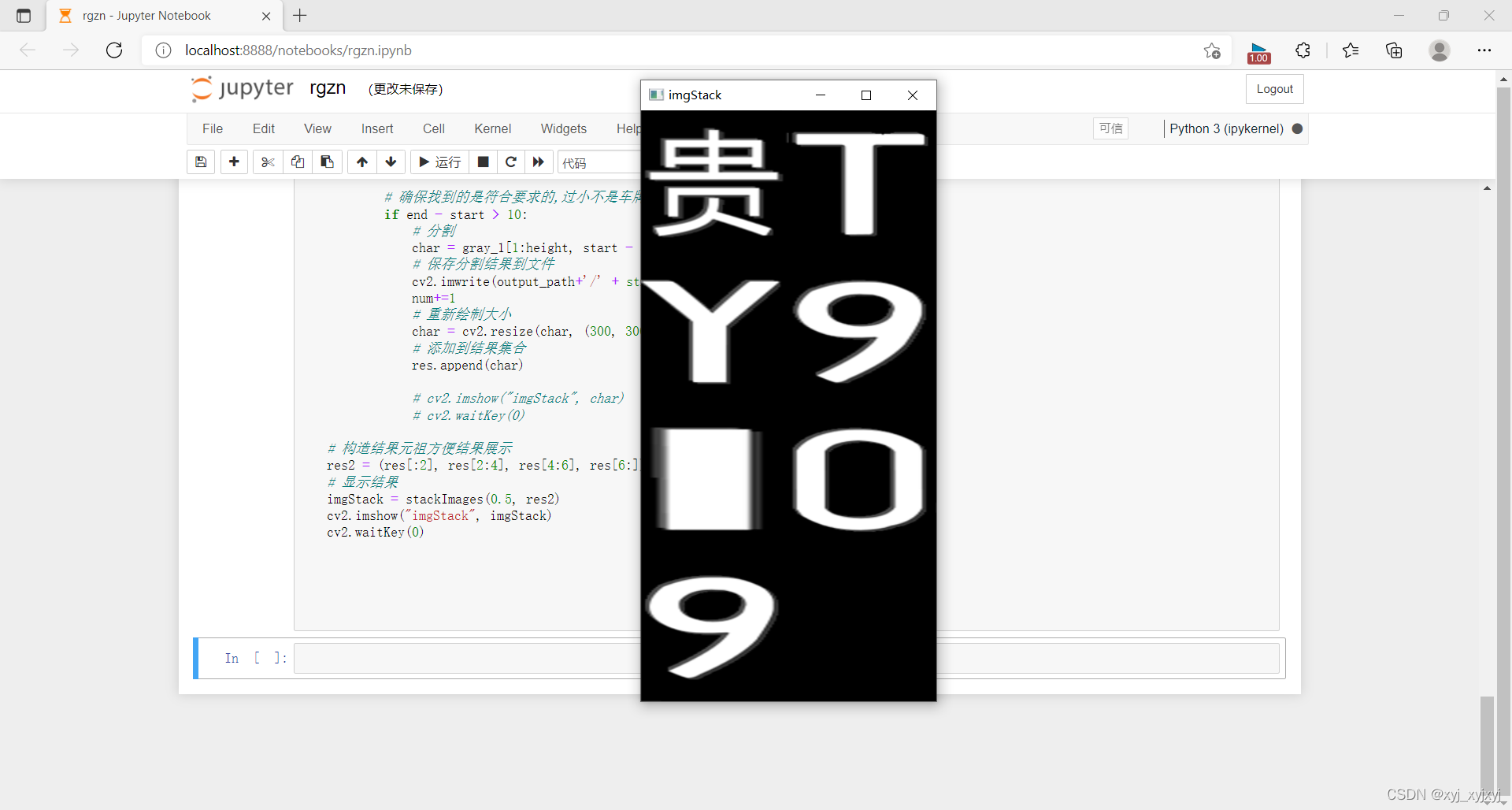Open the browser profile avatar
1512x810 pixels.
coord(1440,50)
